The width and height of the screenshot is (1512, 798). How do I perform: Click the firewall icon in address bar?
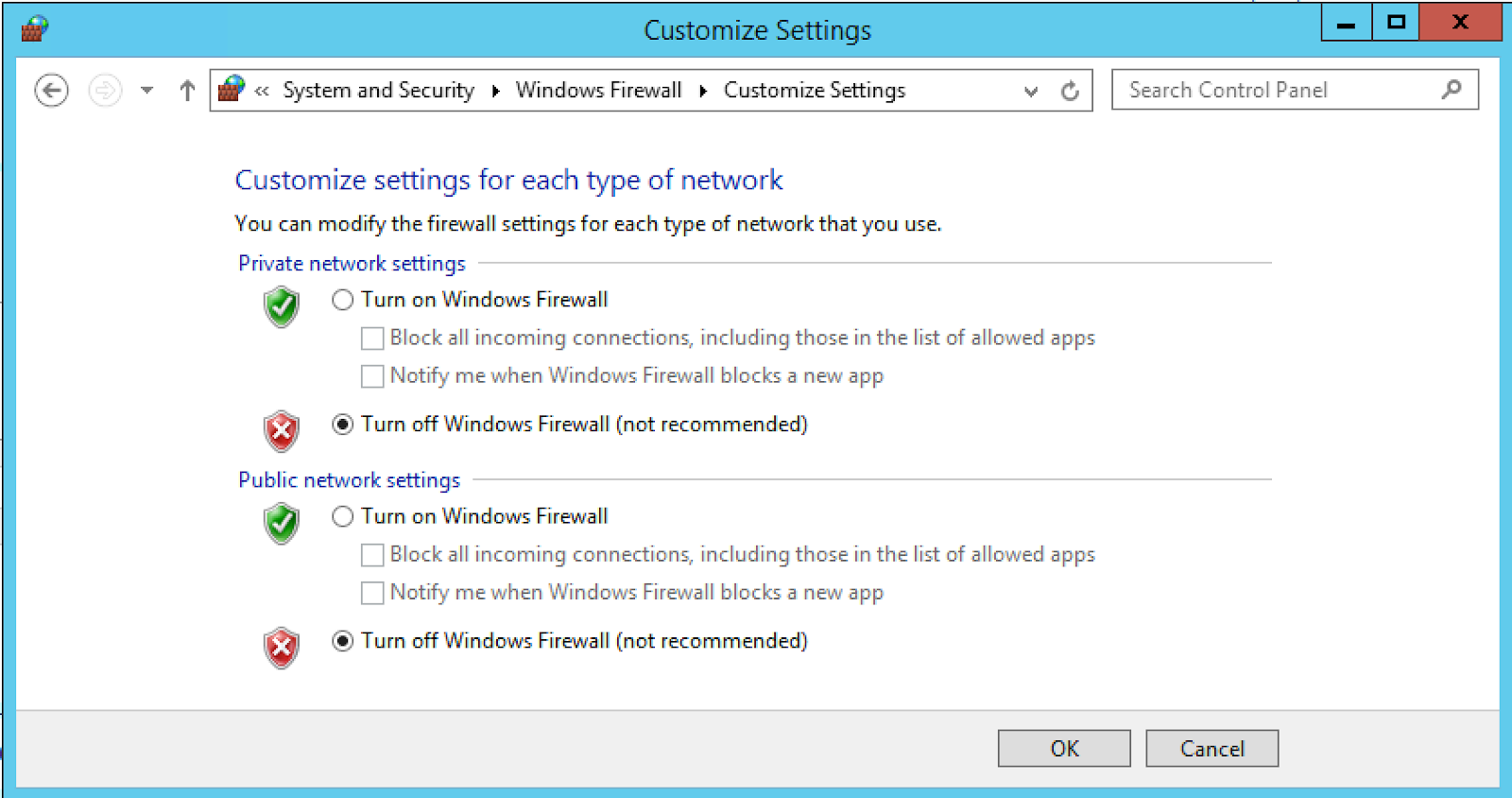232,90
